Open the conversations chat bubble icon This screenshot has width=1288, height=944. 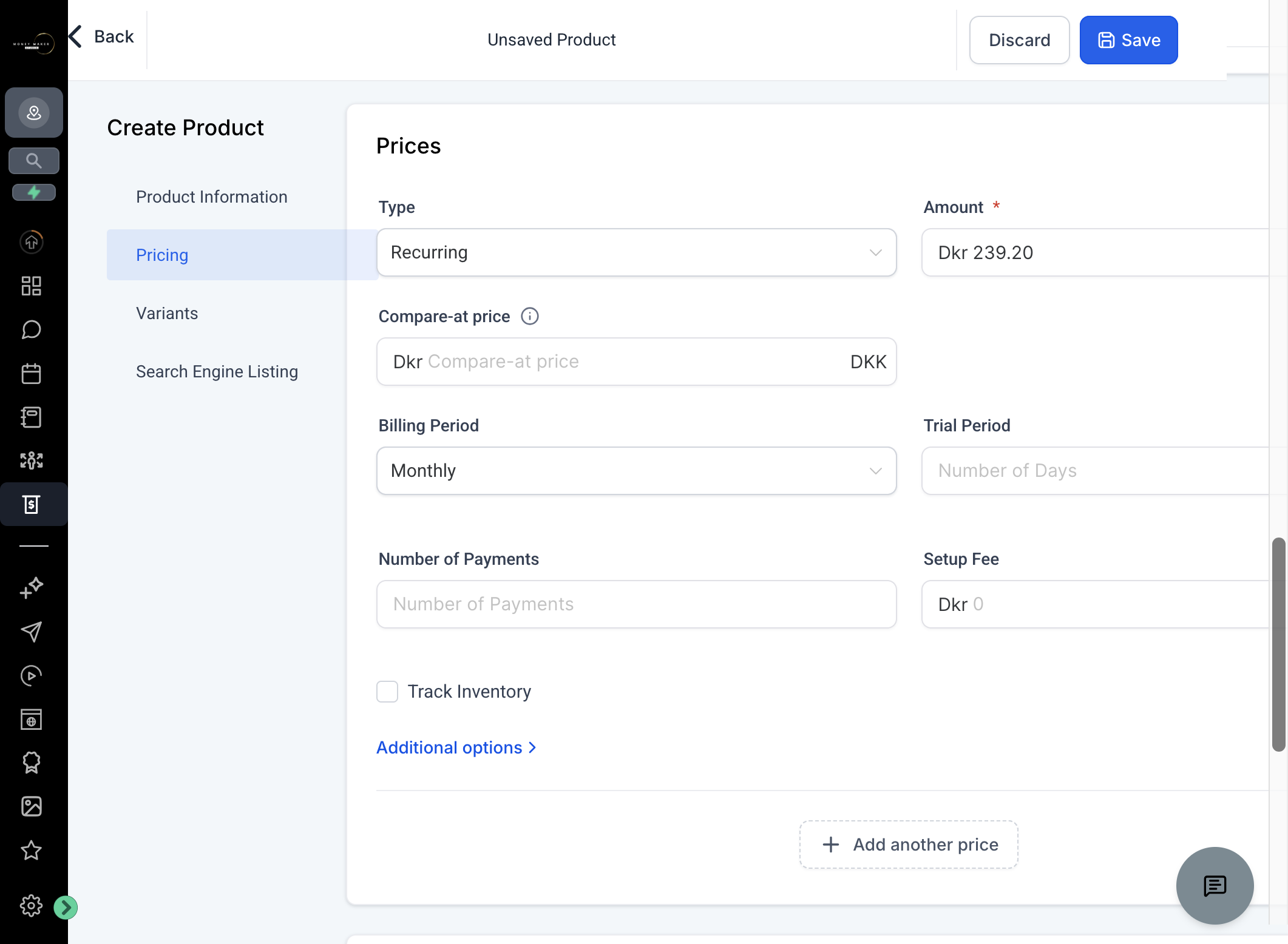(x=32, y=329)
